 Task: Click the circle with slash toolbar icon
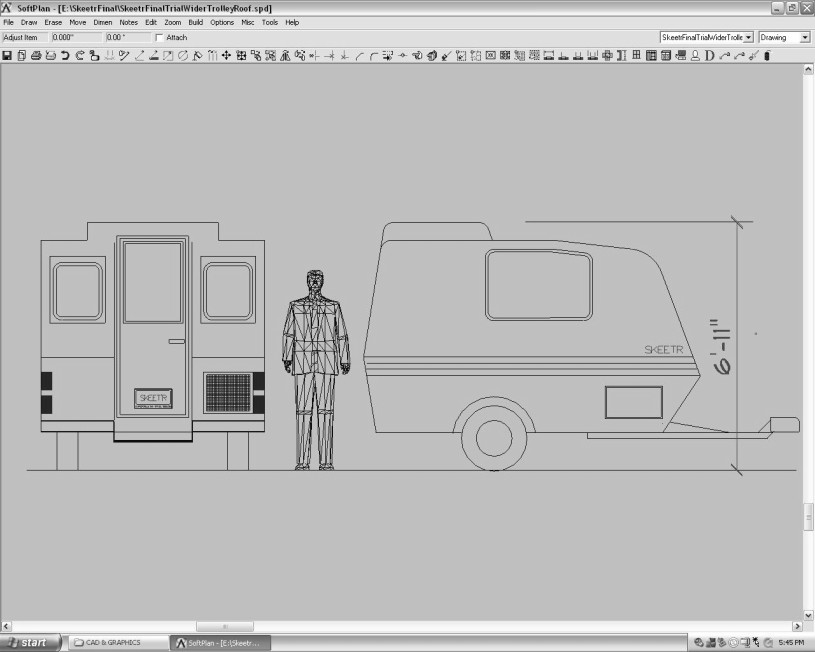[182, 56]
